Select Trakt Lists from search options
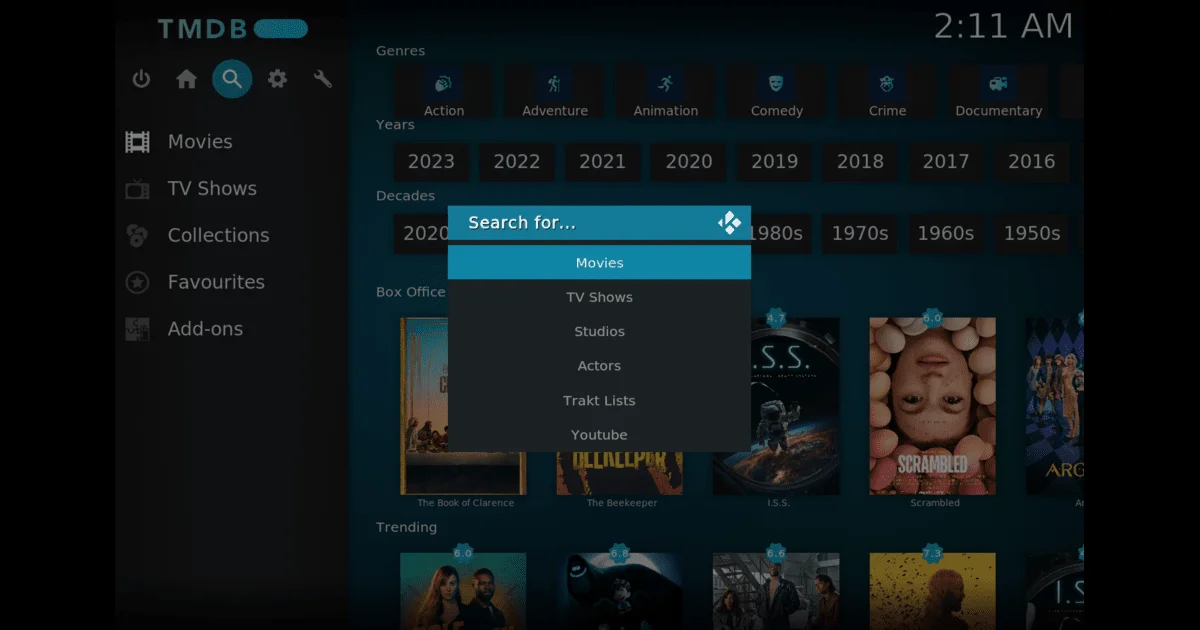 (x=599, y=400)
